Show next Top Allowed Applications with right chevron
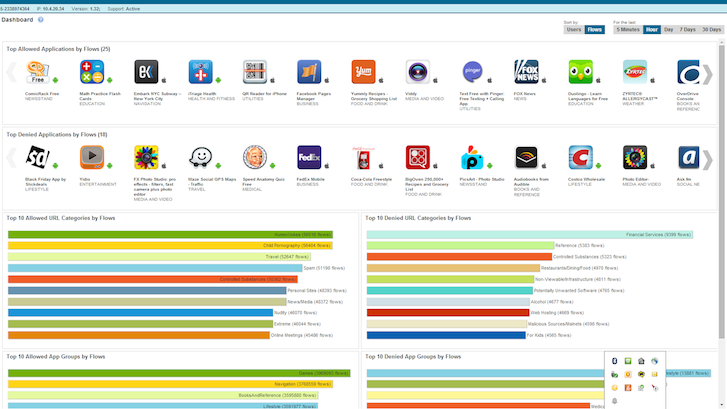Image resolution: width=727 pixels, height=409 pixels. tap(708, 74)
